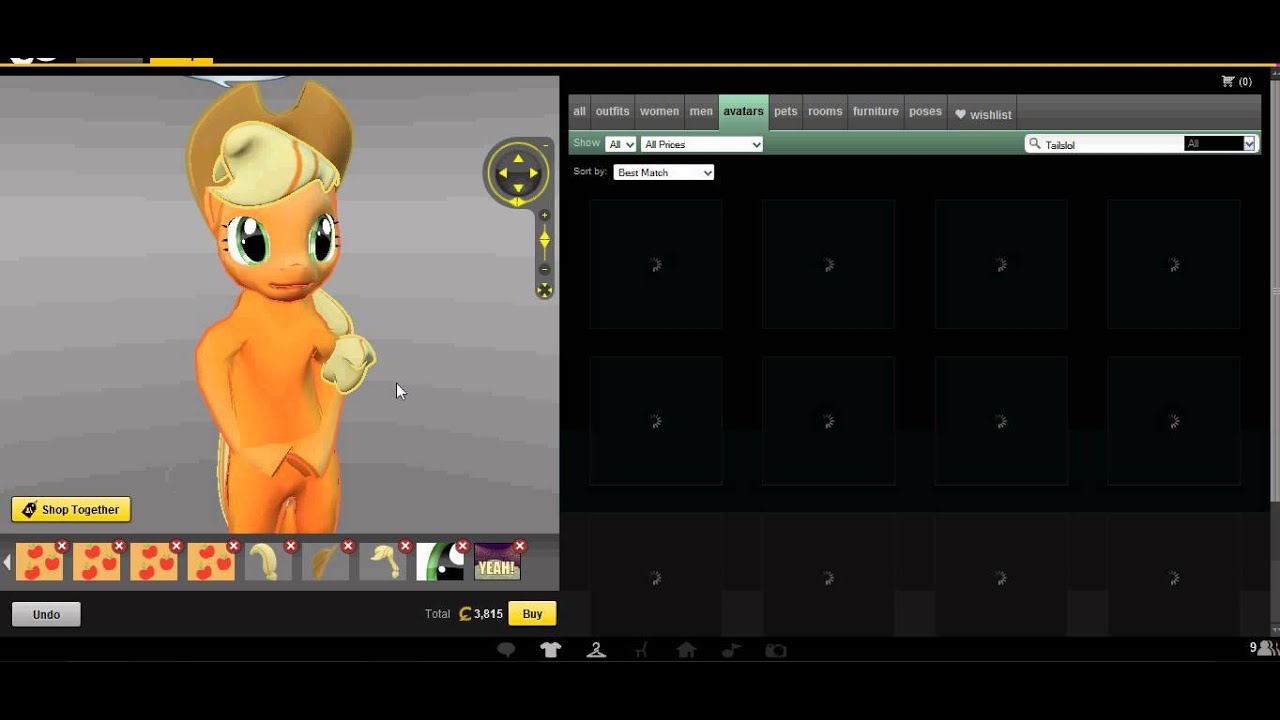Zoom out with the minus button

(545, 270)
